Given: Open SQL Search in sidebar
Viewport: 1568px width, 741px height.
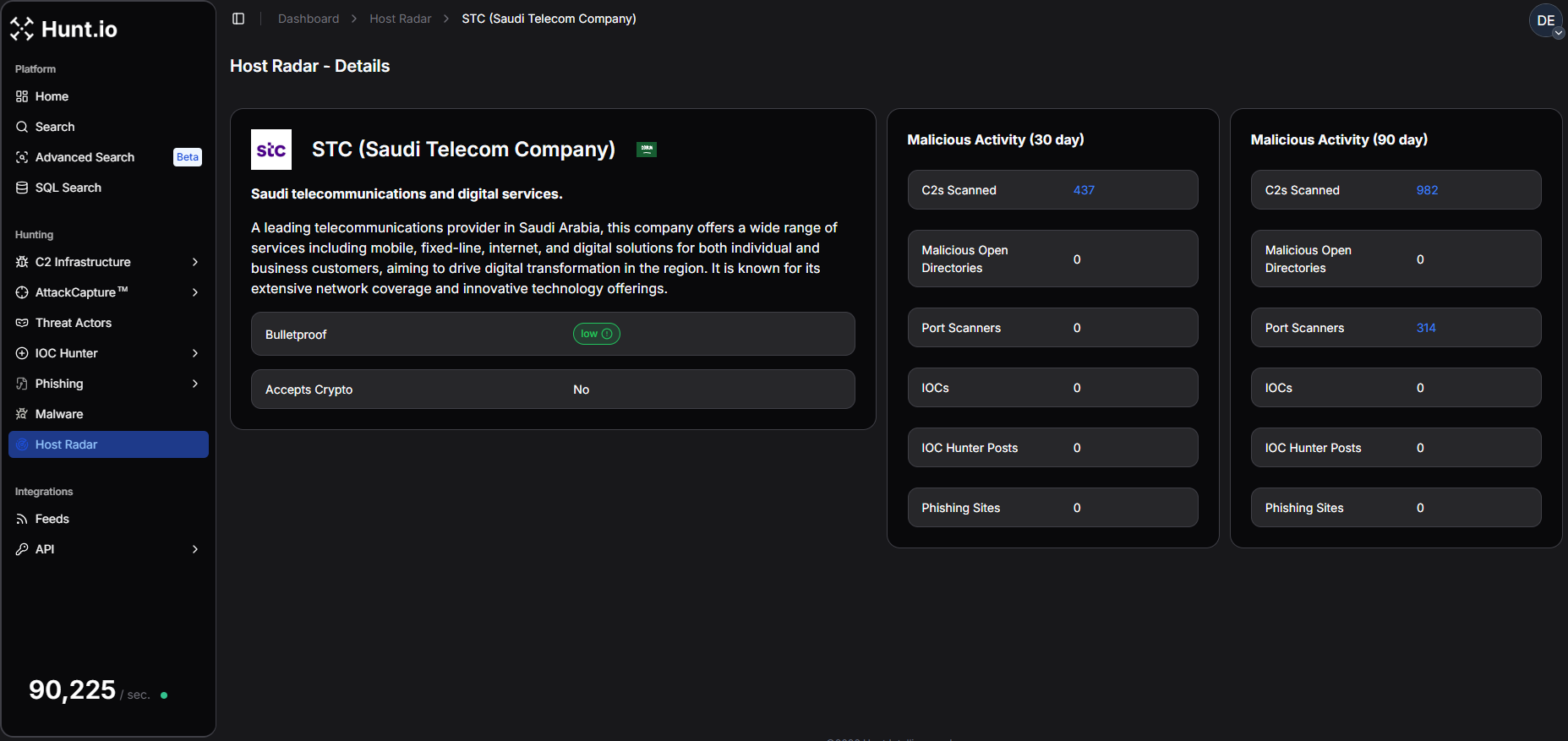Looking at the screenshot, I should 108,188.
